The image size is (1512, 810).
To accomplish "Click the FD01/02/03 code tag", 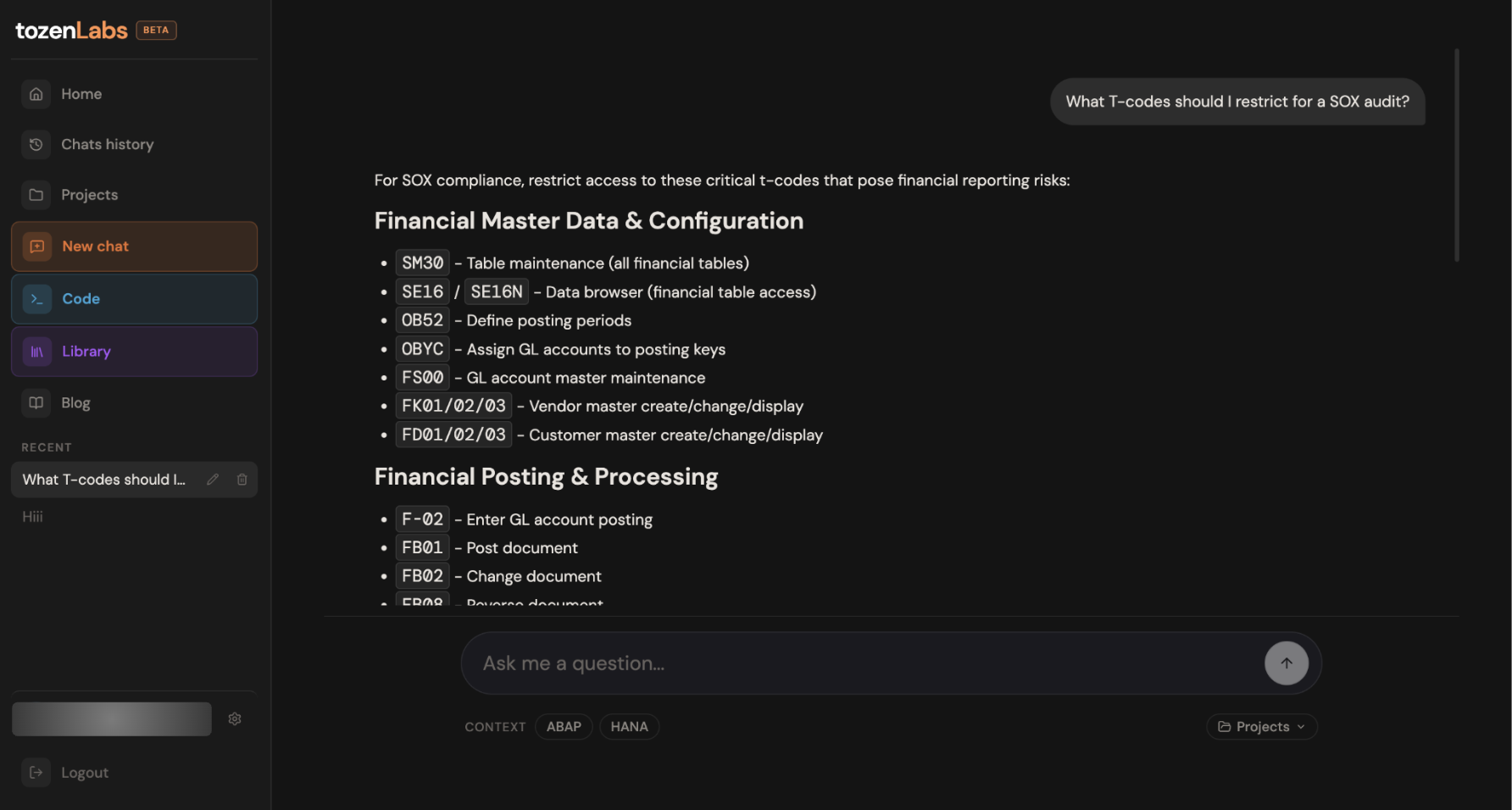I will (453, 435).
